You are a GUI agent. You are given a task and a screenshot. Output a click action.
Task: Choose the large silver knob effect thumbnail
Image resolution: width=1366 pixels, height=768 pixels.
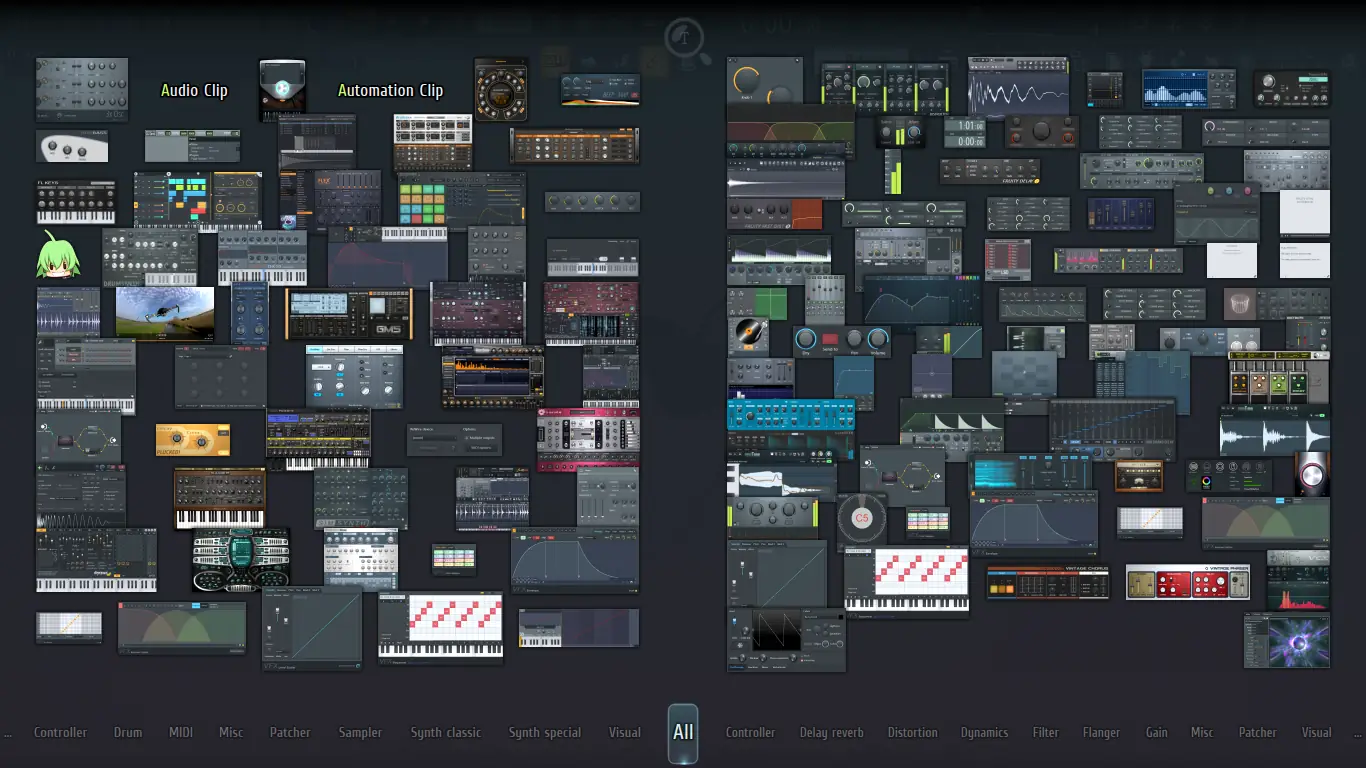tap(1312, 474)
